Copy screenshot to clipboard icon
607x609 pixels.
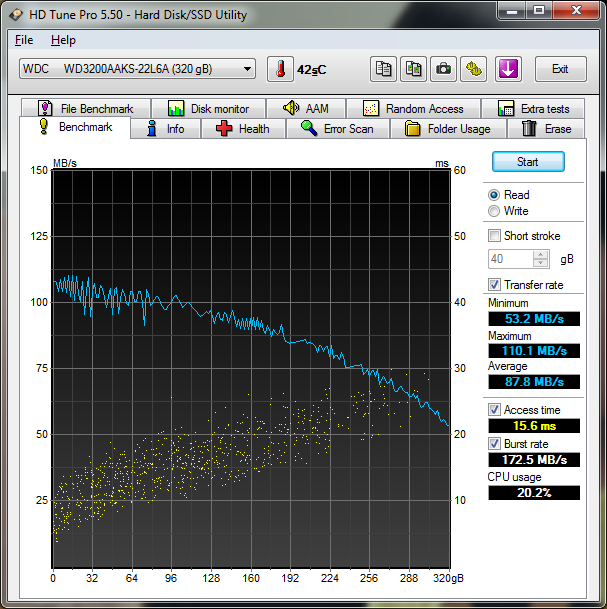(x=413, y=69)
